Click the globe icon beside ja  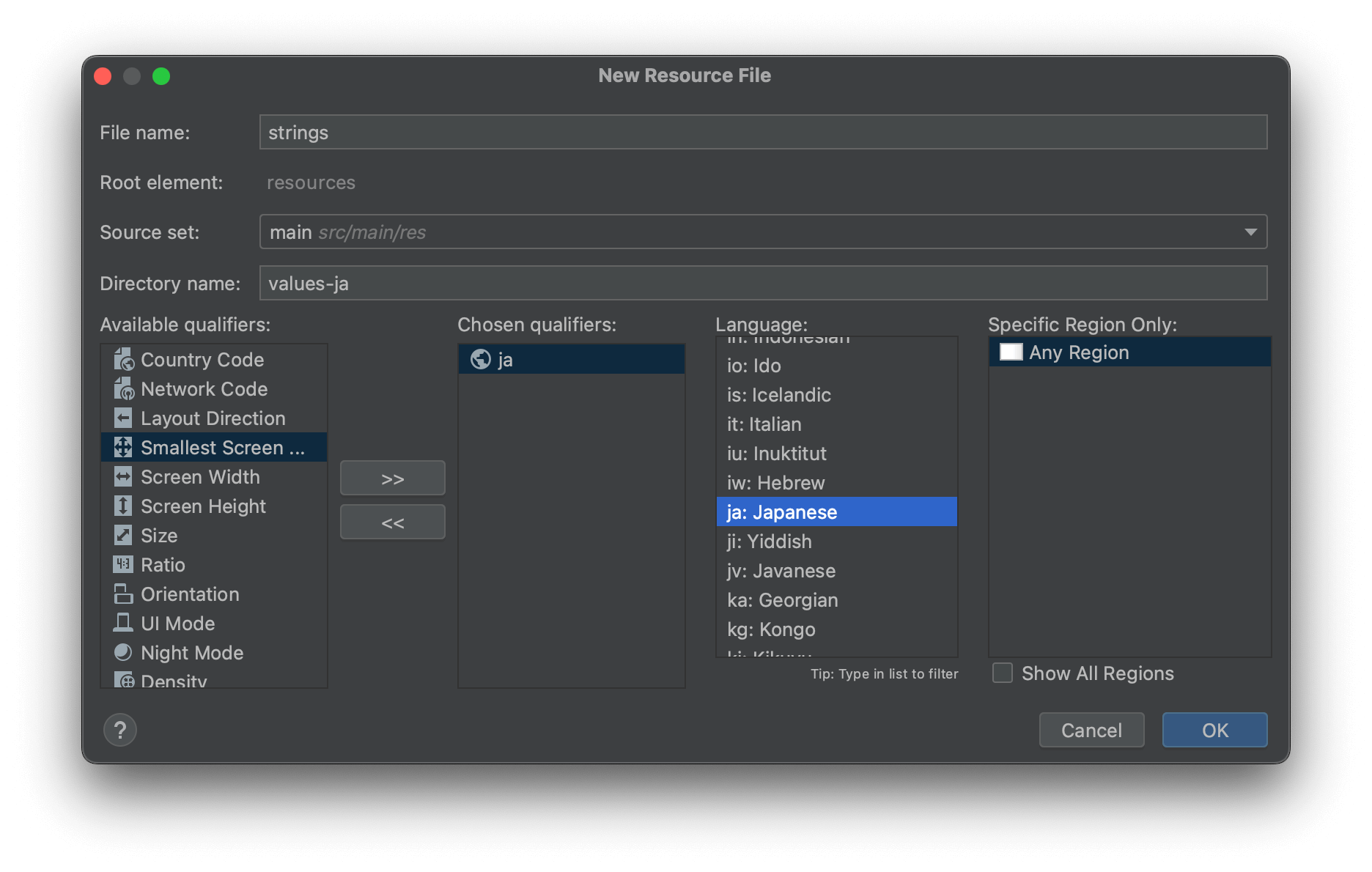(481, 360)
